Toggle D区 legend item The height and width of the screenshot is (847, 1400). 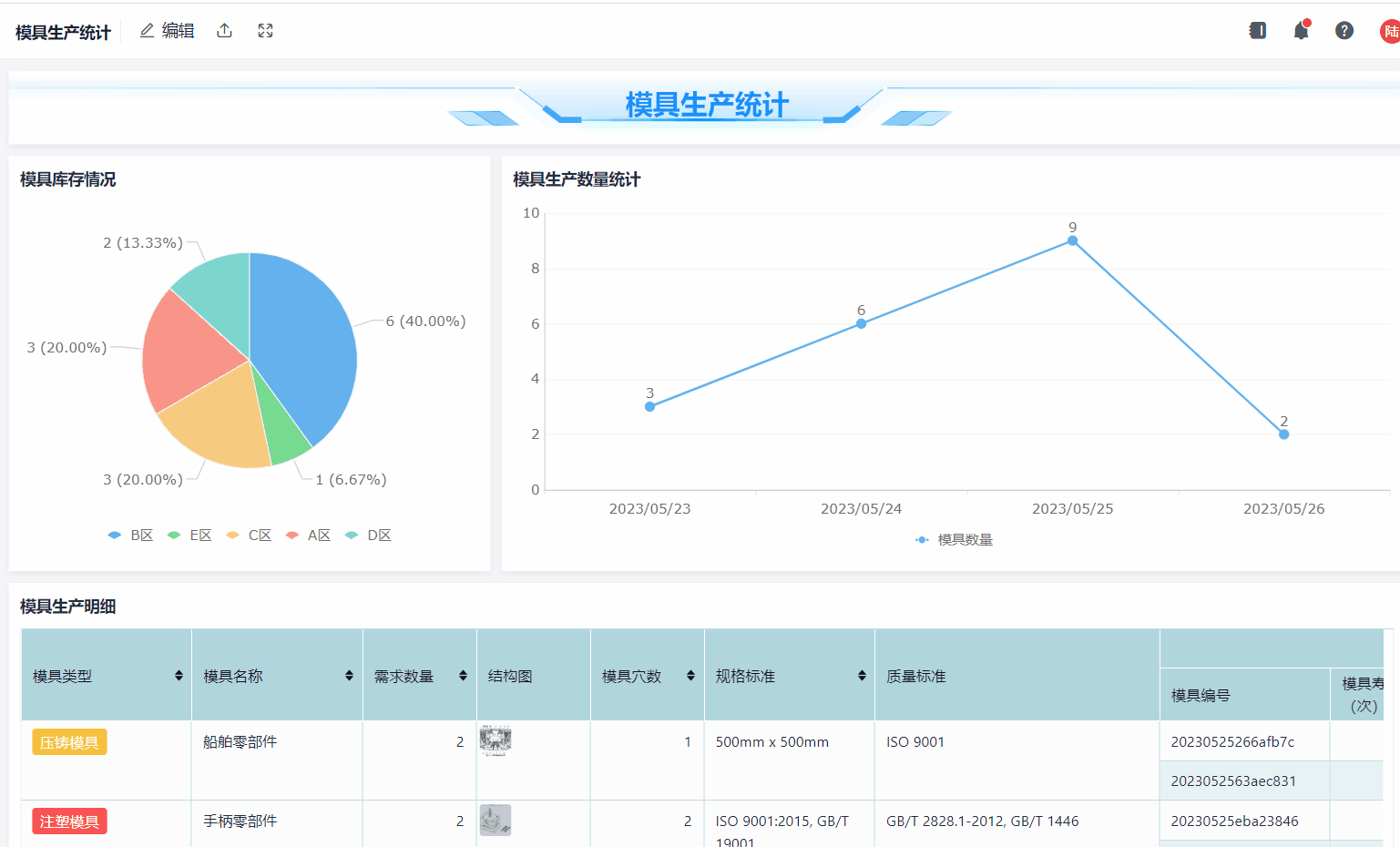368,536
